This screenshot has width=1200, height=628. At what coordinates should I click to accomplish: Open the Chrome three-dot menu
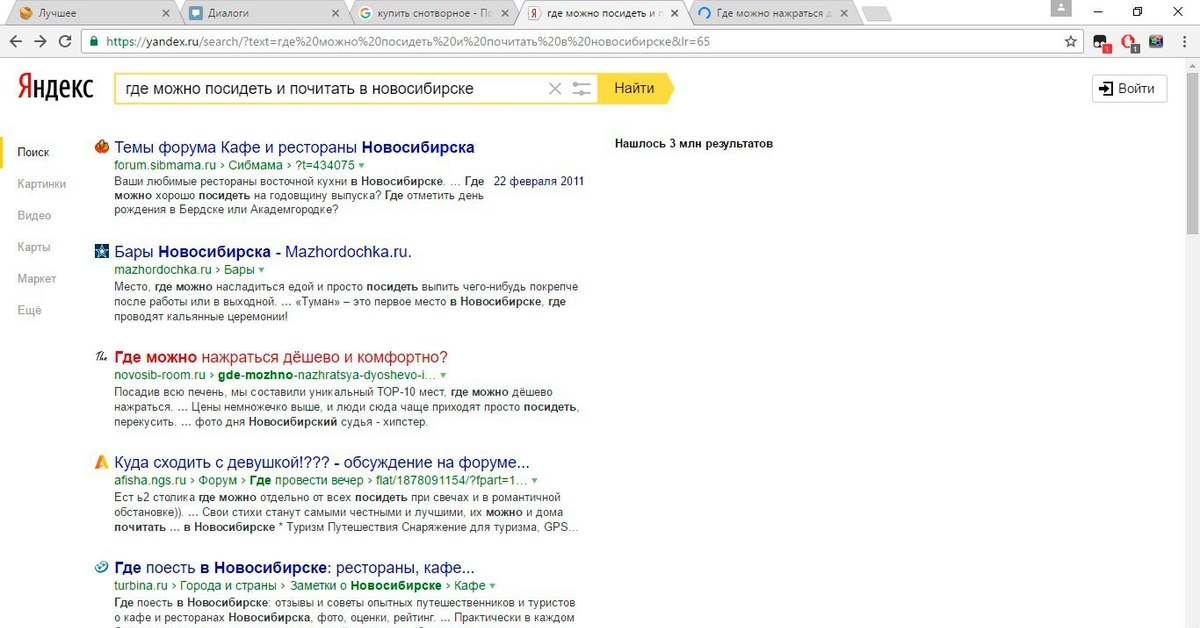1183,42
